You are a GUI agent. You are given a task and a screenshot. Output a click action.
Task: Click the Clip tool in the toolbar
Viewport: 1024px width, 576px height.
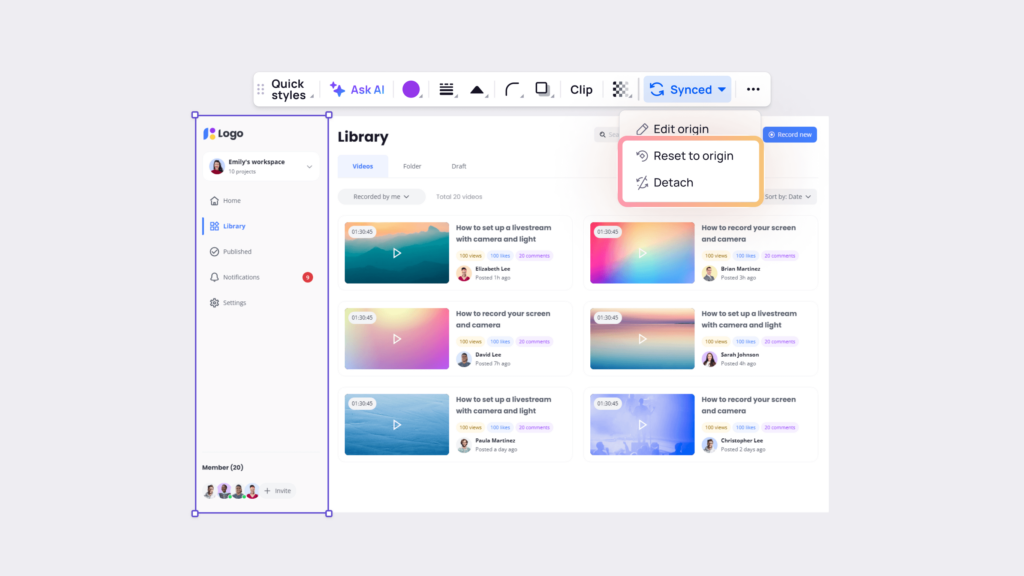pyautogui.click(x=580, y=89)
